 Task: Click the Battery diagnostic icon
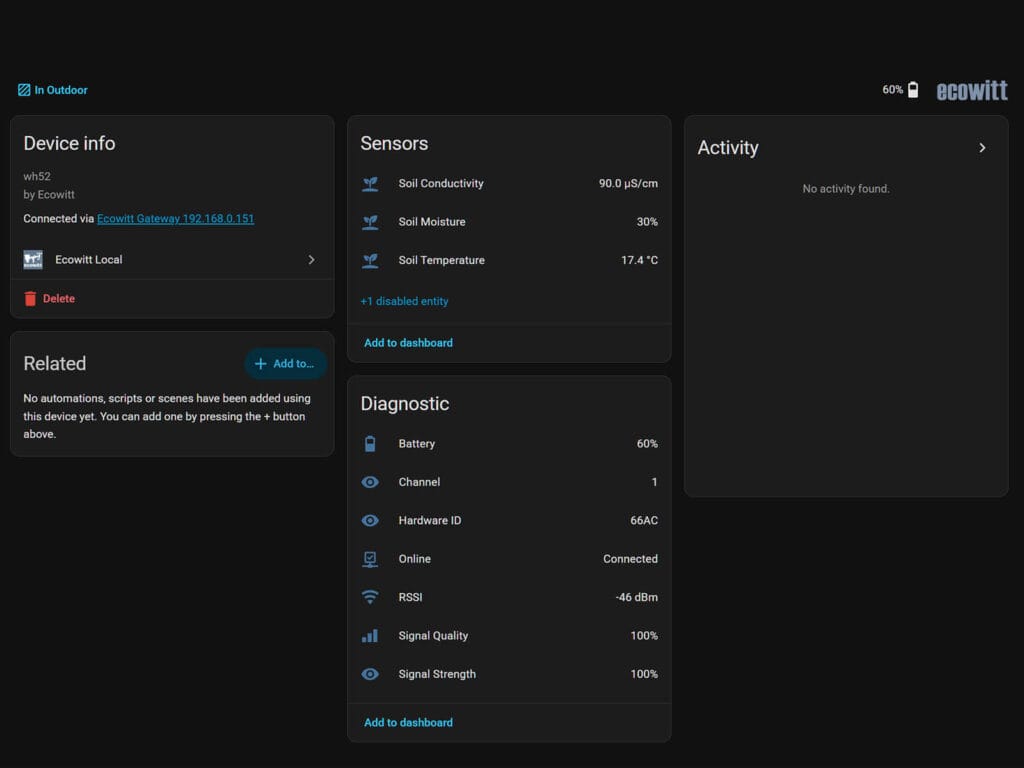pyautogui.click(x=370, y=443)
